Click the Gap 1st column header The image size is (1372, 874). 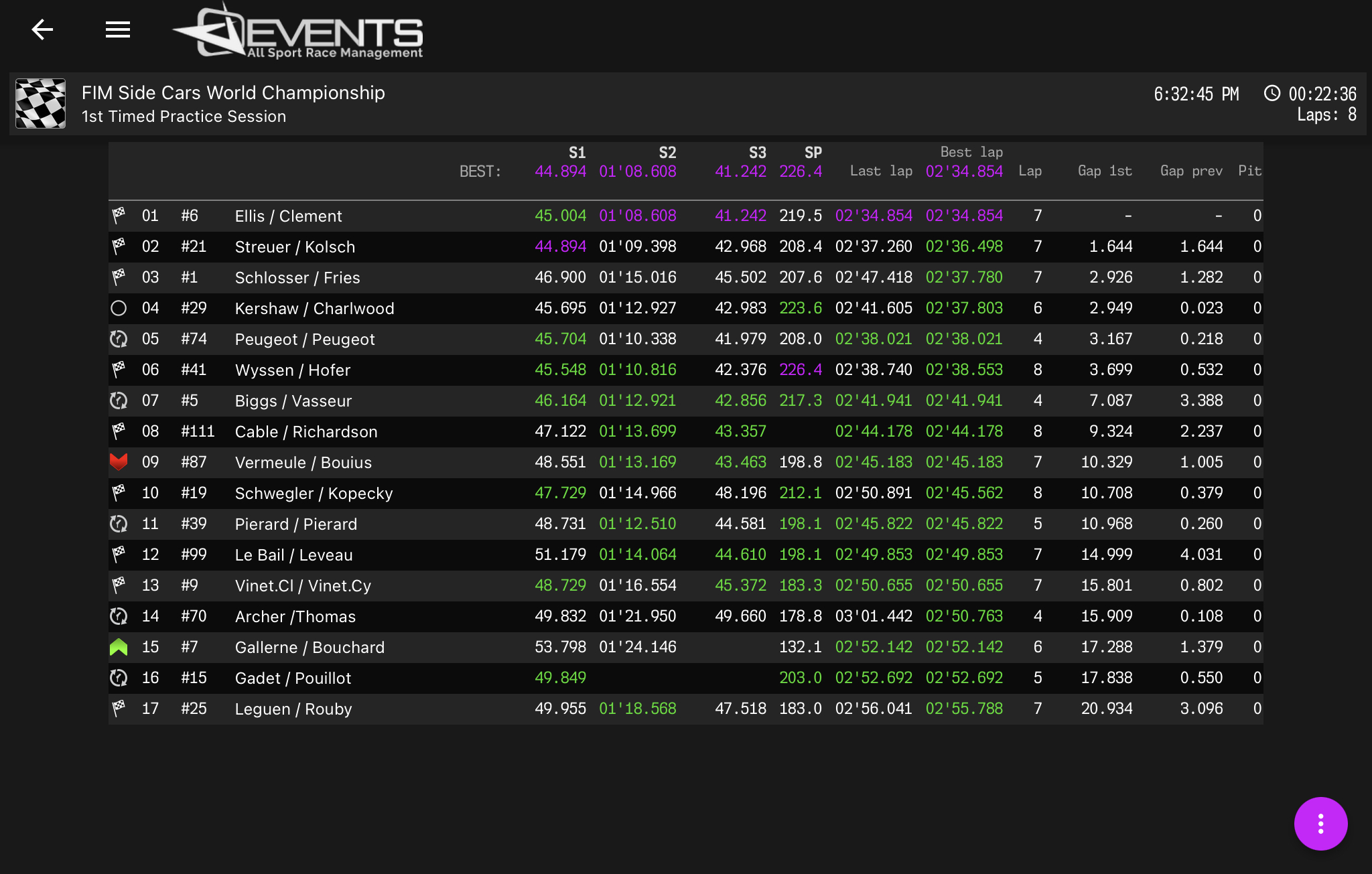[1105, 171]
